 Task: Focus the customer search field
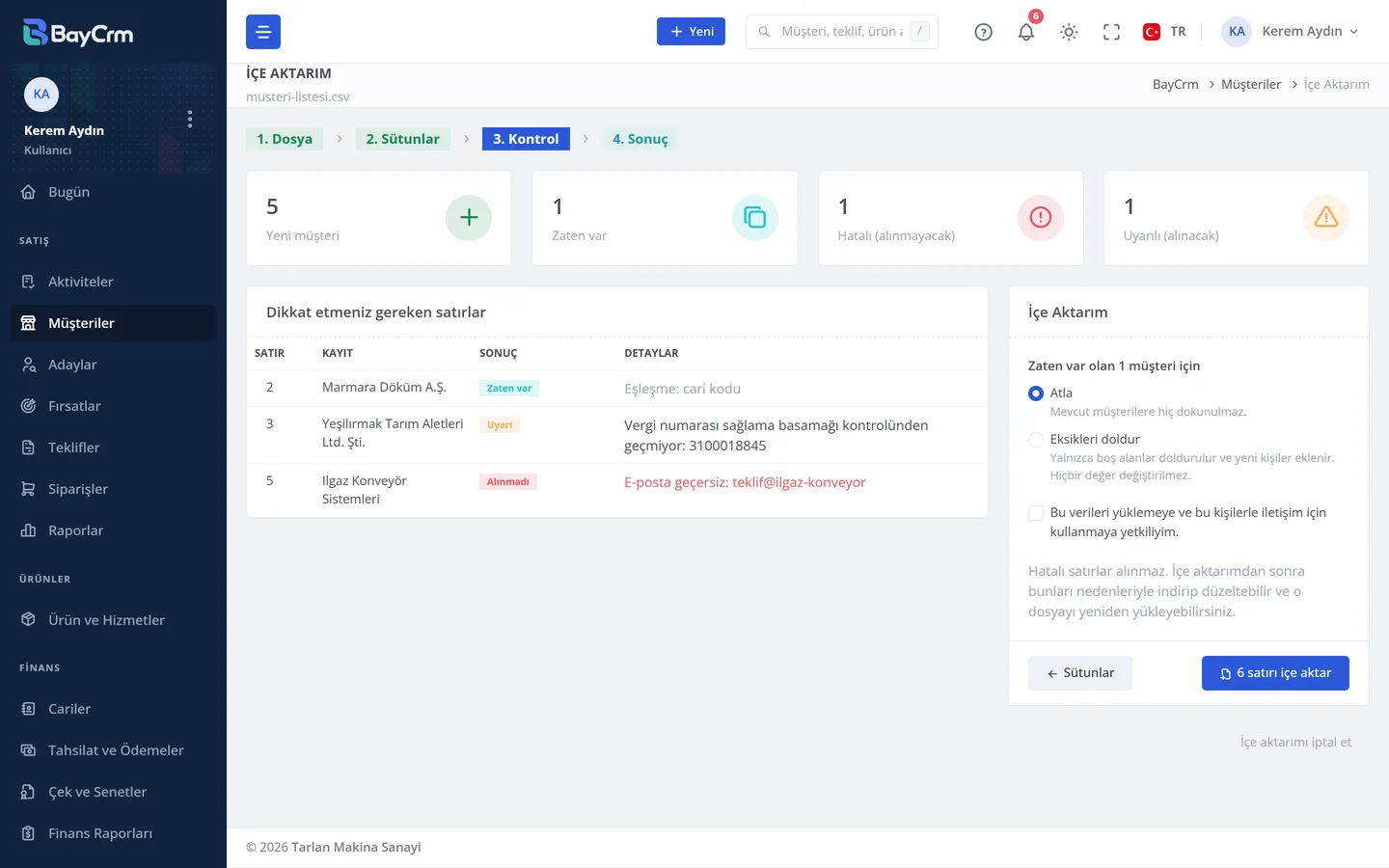tap(842, 32)
